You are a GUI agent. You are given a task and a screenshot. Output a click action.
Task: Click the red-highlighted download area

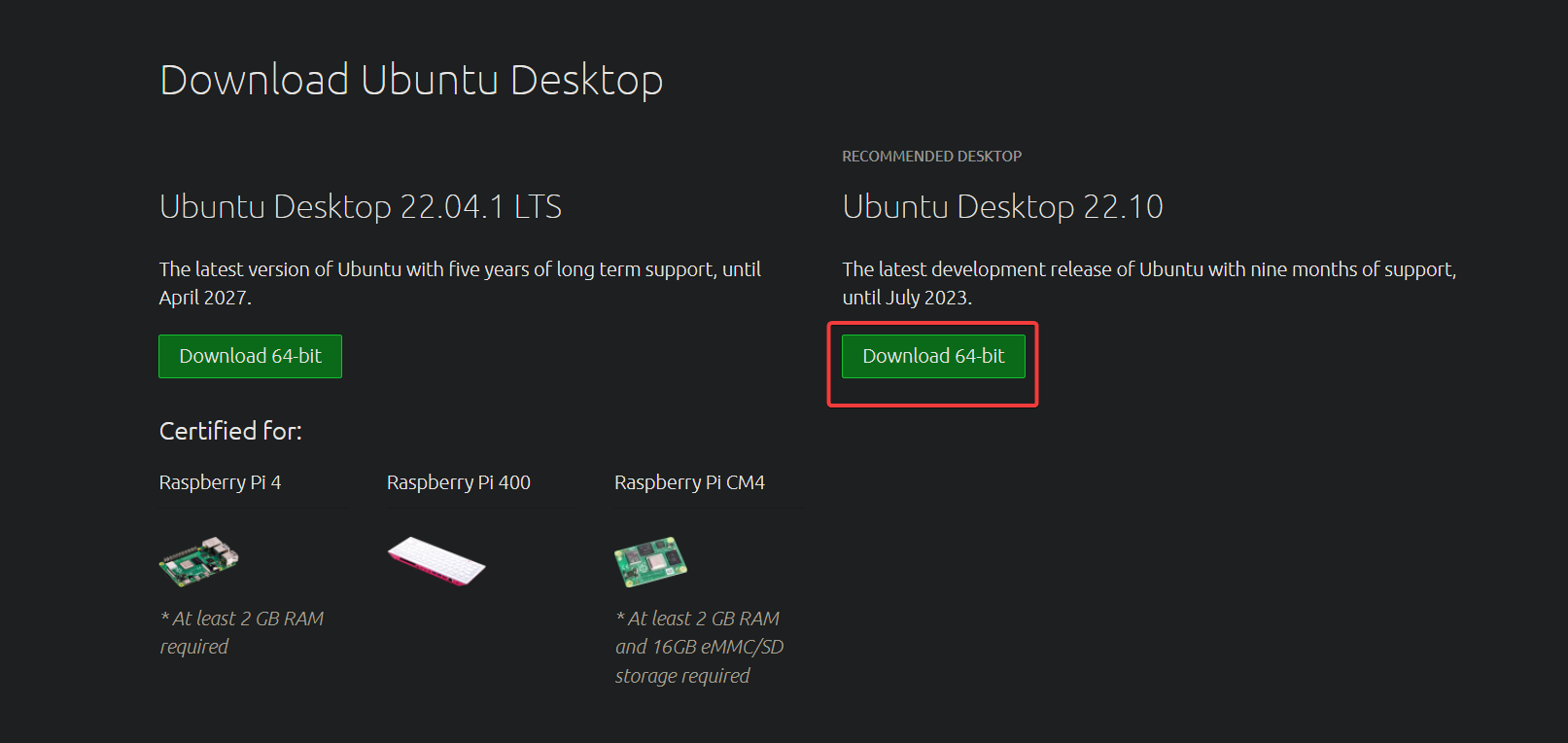[932, 364]
